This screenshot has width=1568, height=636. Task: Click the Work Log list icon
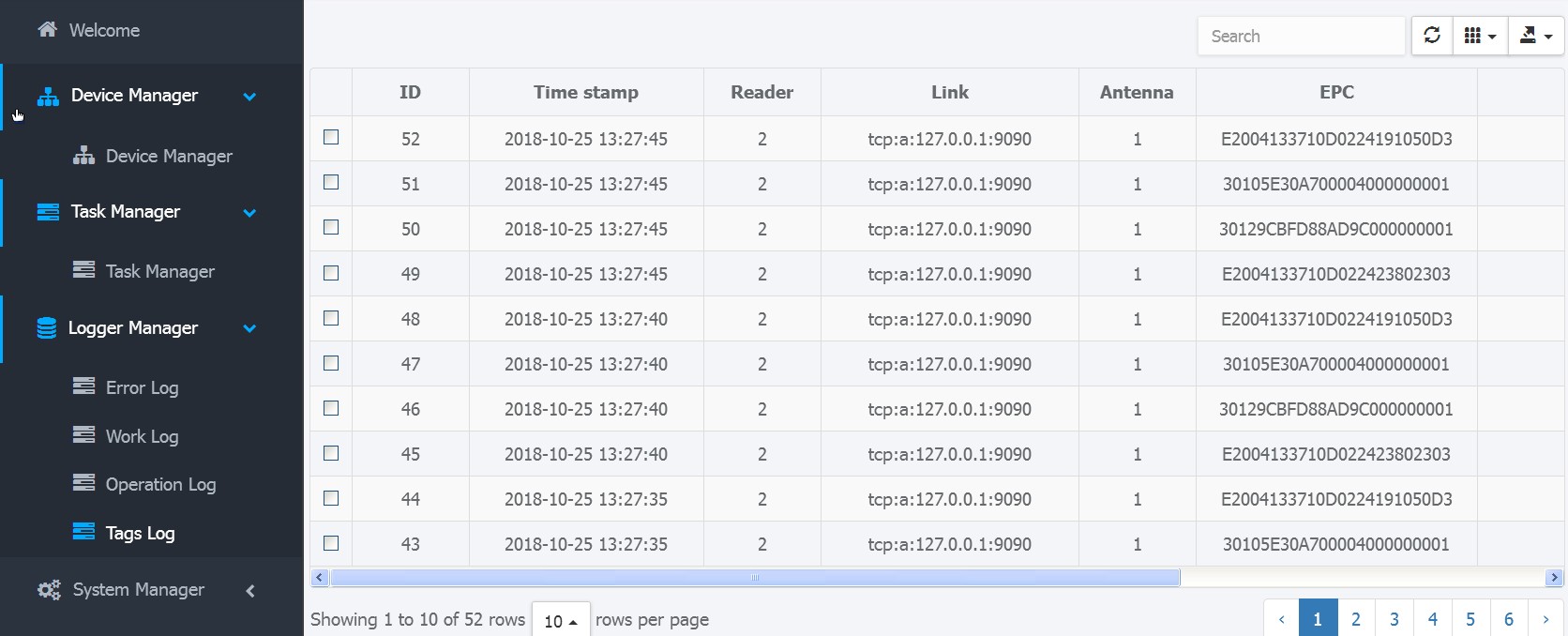click(x=83, y=435)
